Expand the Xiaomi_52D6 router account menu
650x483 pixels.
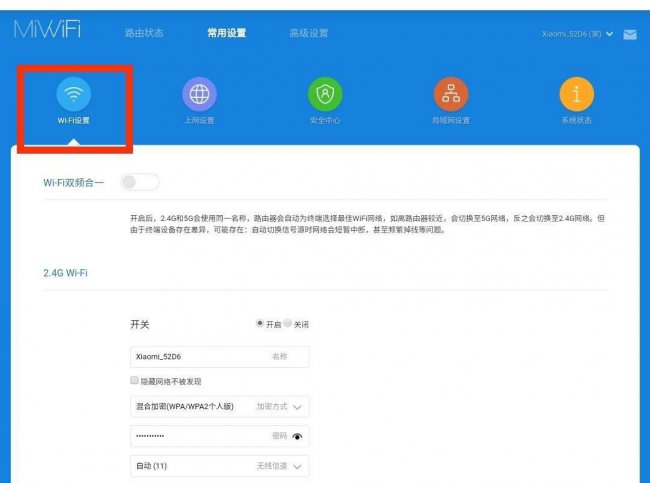pyautogui.click(x=577, y=34)
